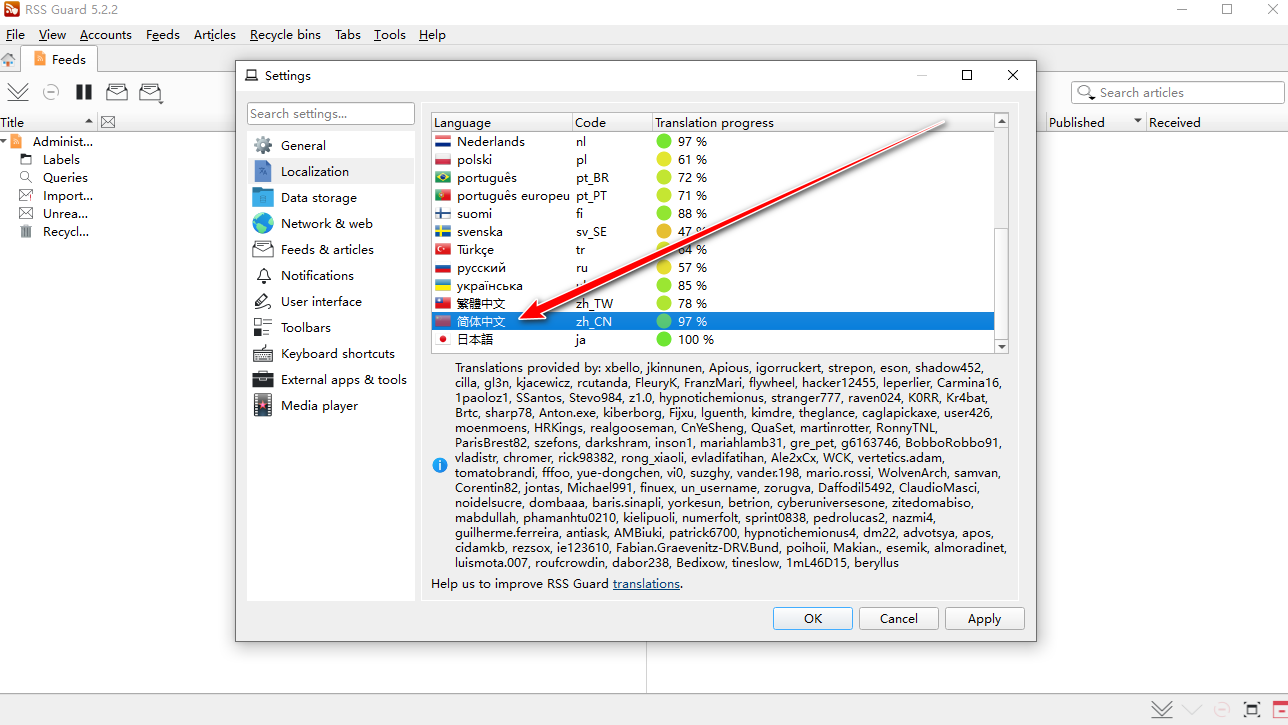Open the Media player settings category
Viewport: 1288px width, 725px height.
pyautogui.click(x=331, y=405)
